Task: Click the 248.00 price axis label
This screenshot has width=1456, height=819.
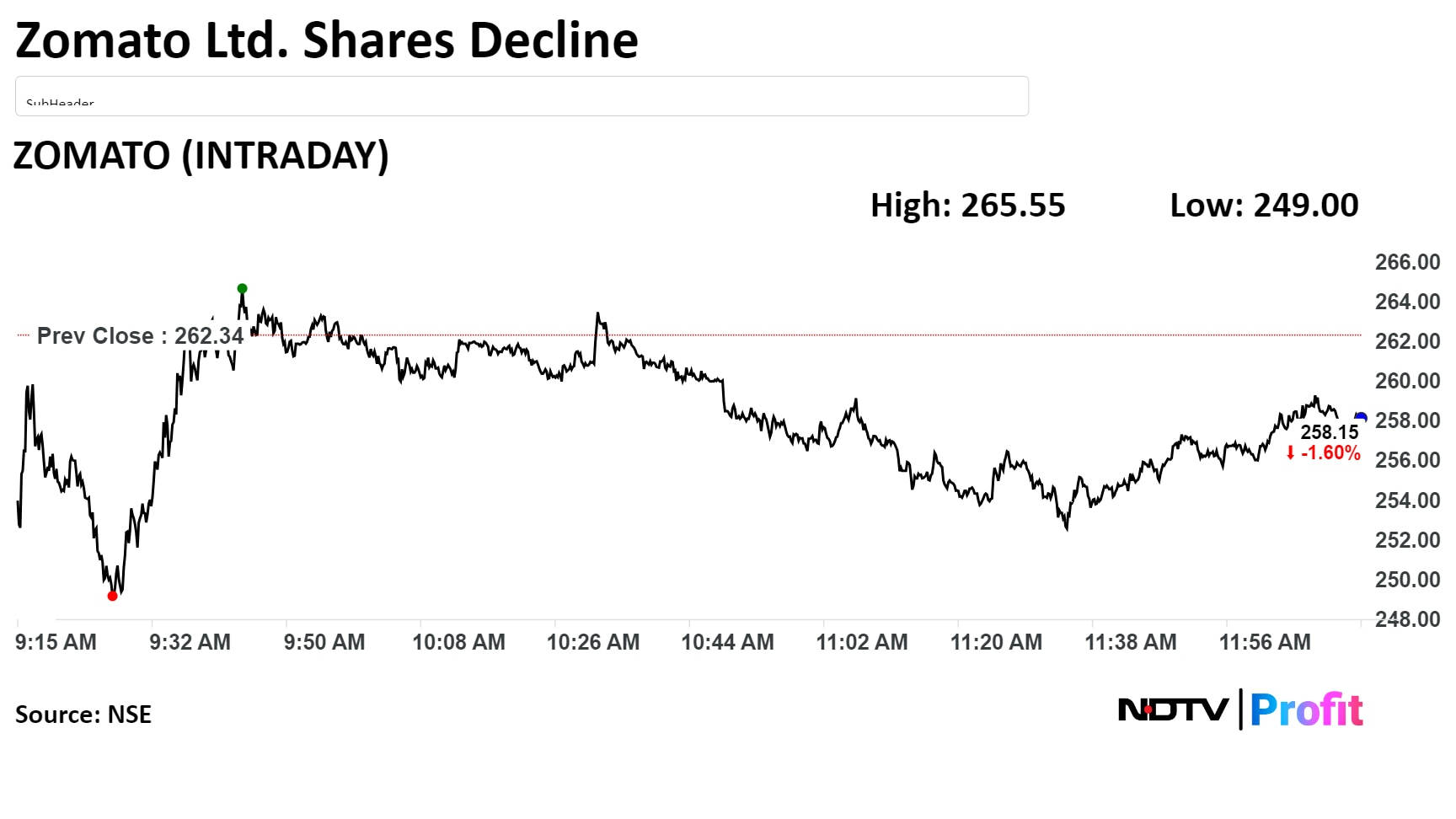Action: [x=1407, y=619]
